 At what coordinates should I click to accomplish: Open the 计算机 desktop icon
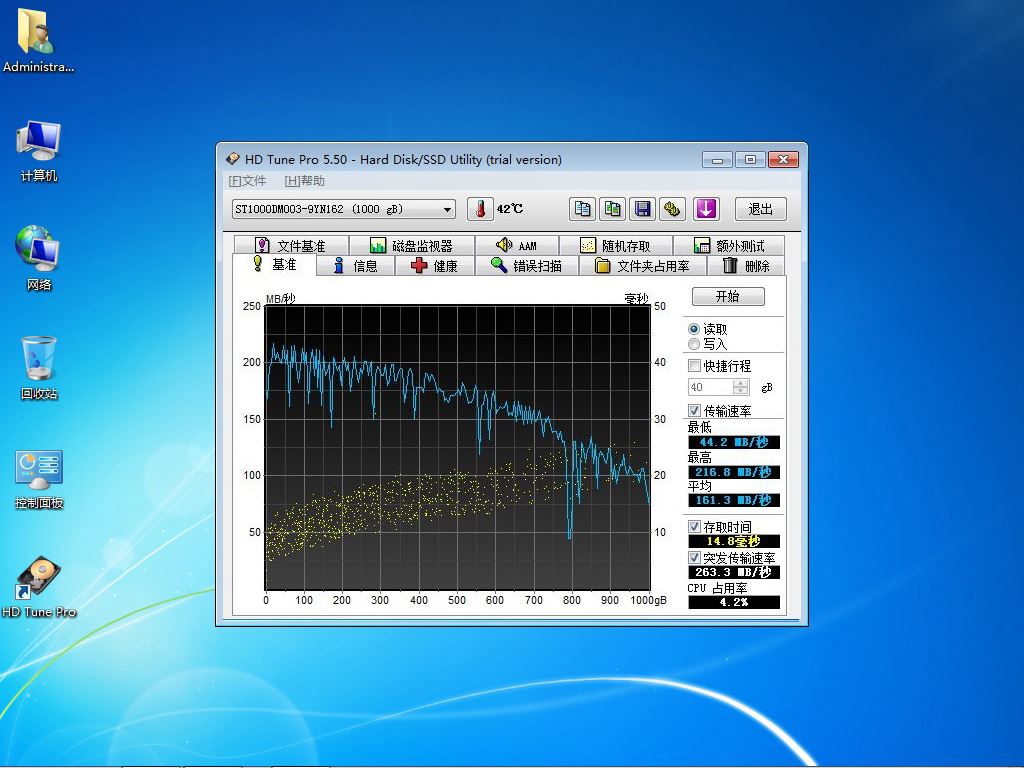pos(39,150)
